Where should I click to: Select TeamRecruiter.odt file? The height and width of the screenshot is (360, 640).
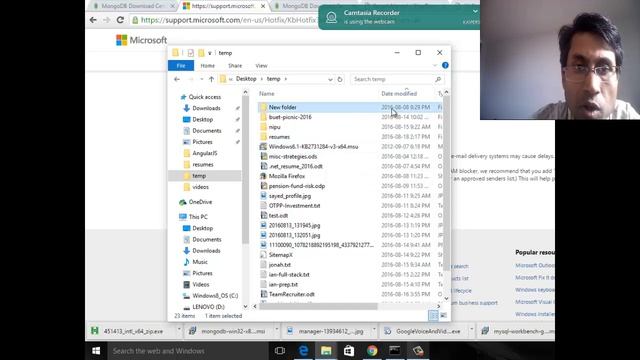(x=291, y=294)
